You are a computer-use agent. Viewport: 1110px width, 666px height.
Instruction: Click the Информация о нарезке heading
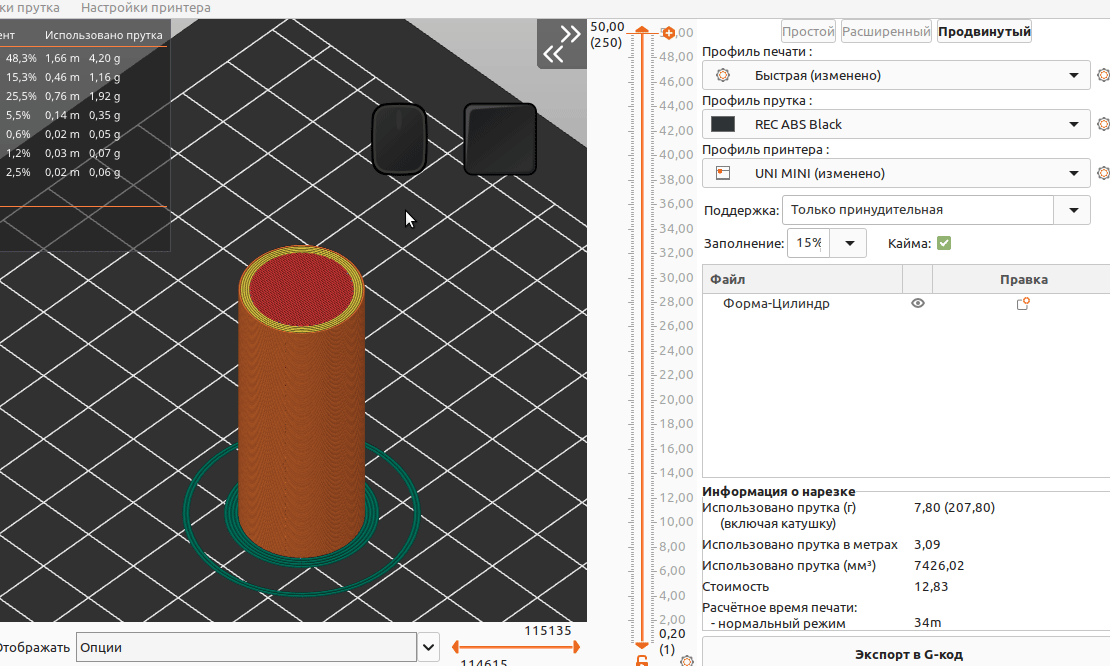point(779,491)
